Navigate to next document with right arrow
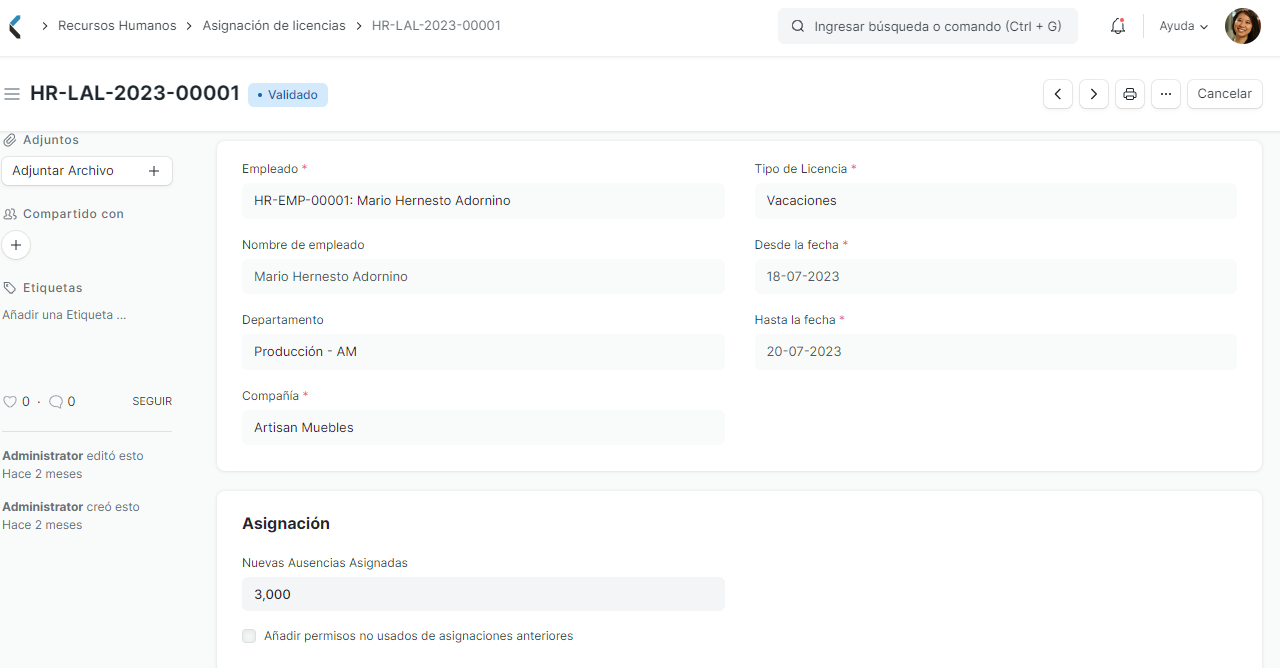 pos(1093,93)
